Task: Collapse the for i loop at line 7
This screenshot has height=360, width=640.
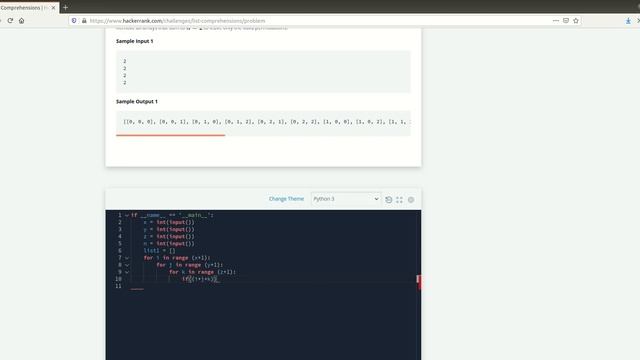Action: (x=127, y=258)
